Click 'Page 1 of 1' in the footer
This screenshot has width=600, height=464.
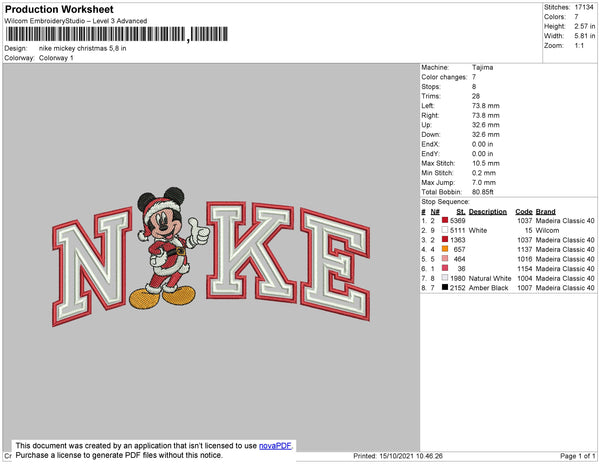577,456
